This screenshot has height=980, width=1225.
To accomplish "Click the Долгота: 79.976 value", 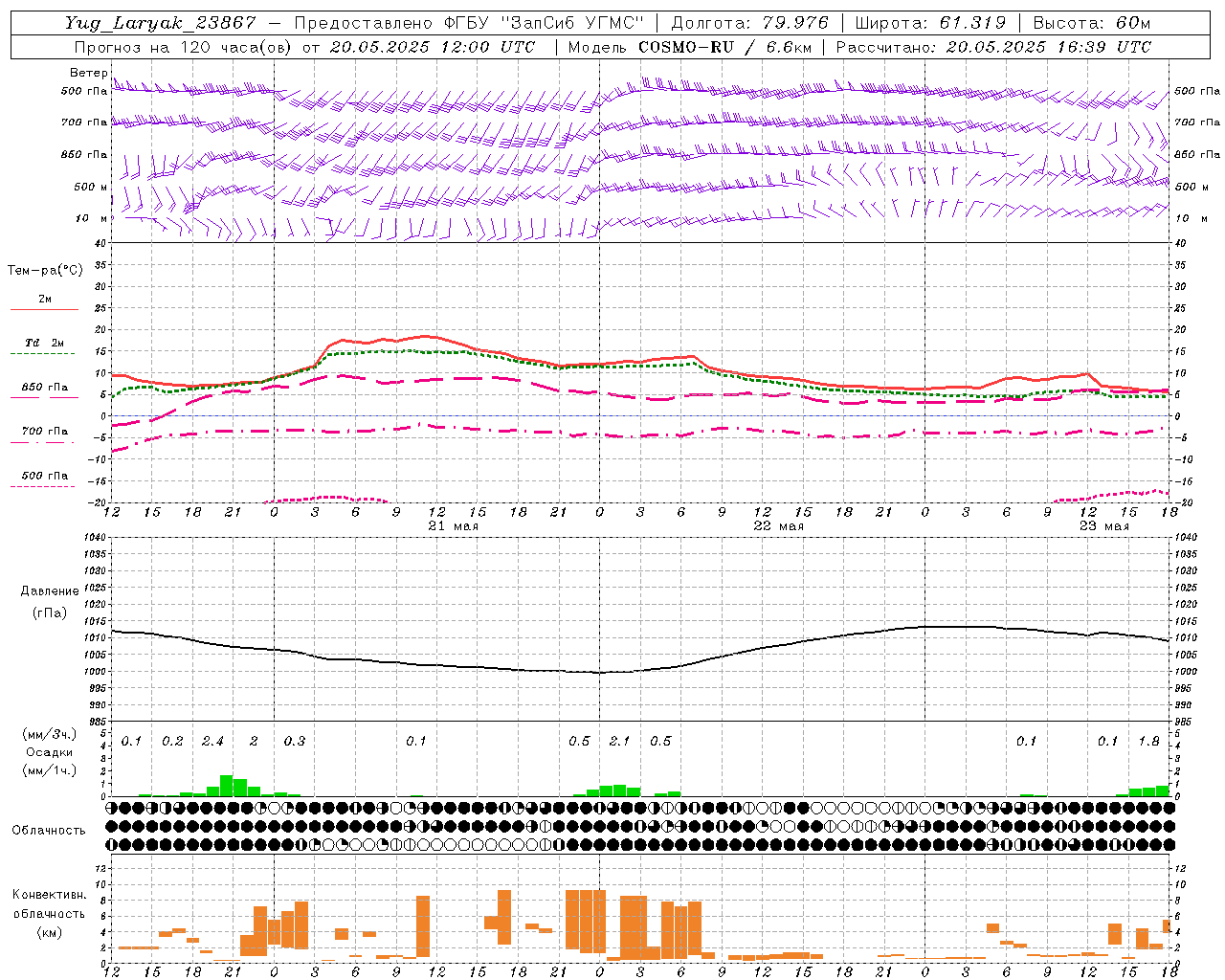I will point(751,23).
